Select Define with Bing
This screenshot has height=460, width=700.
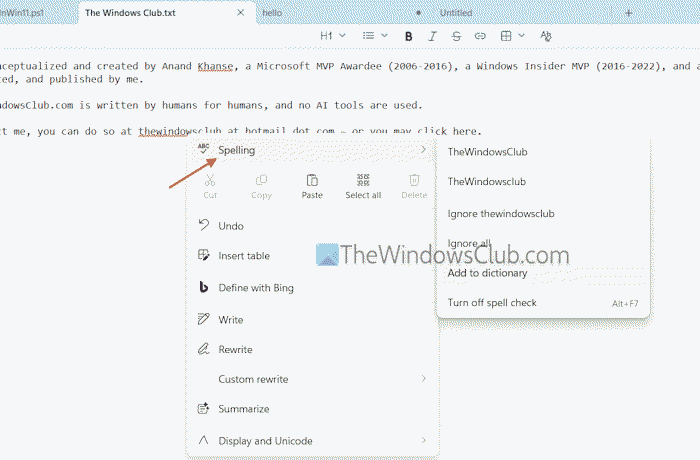[312, 288]
